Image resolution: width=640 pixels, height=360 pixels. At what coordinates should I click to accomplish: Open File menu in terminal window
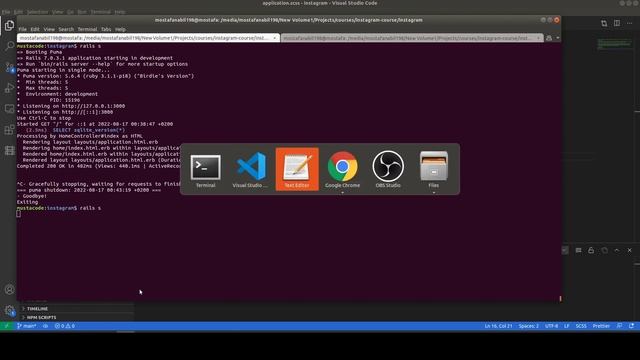(22, 29)
